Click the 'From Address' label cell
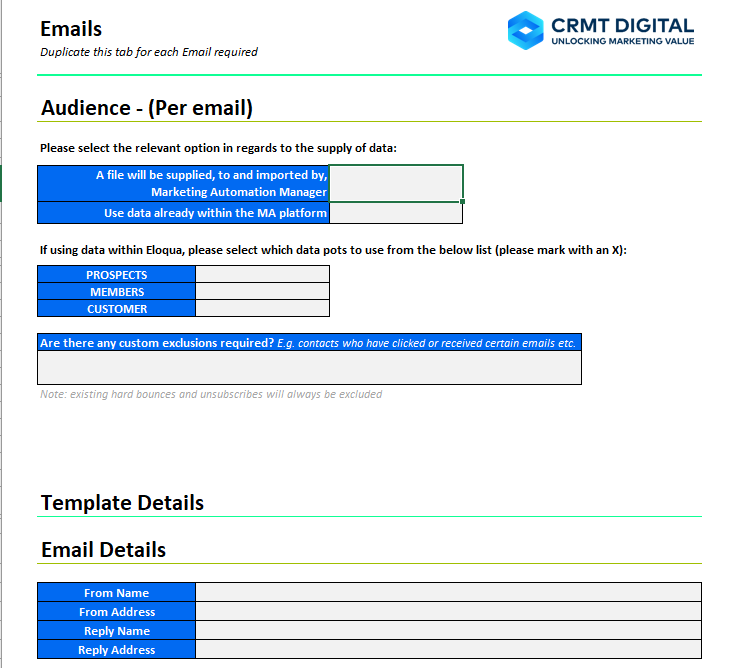Image resolution: width=737 pixels, height=668 pixels. point(117,611)
